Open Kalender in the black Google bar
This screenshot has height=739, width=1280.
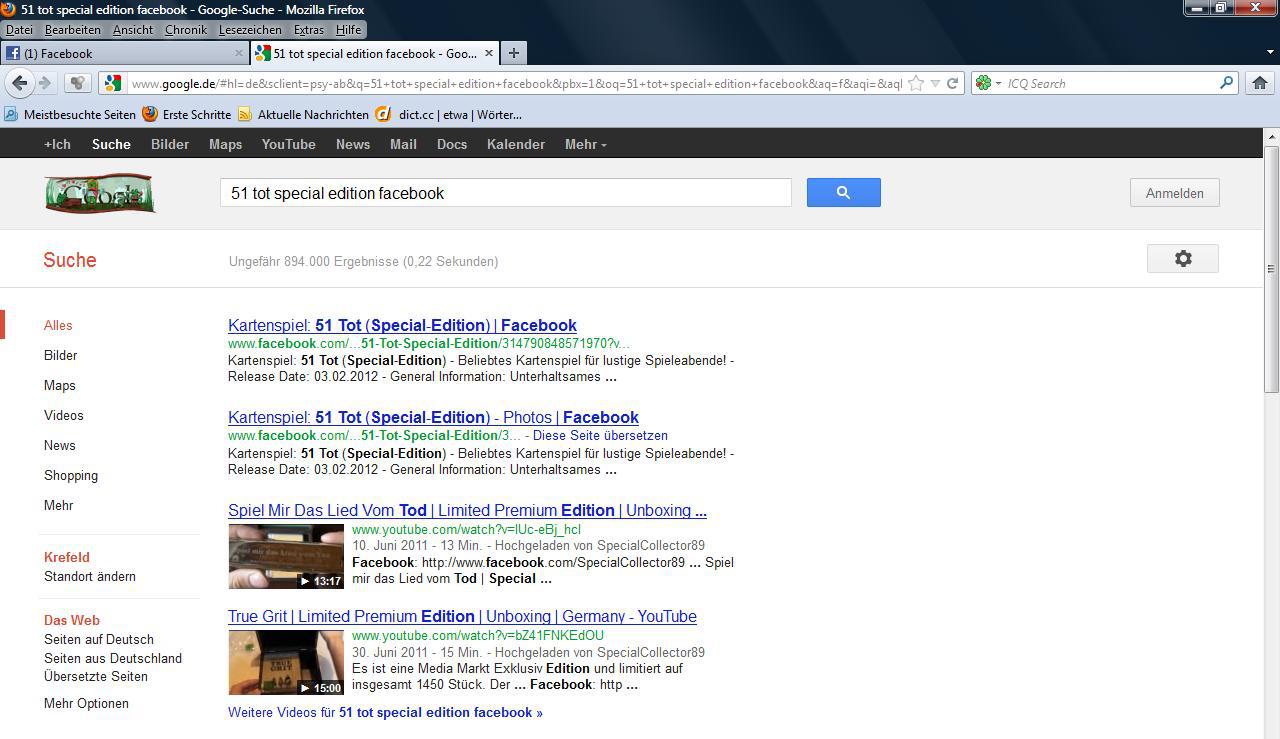click(516, 144)
